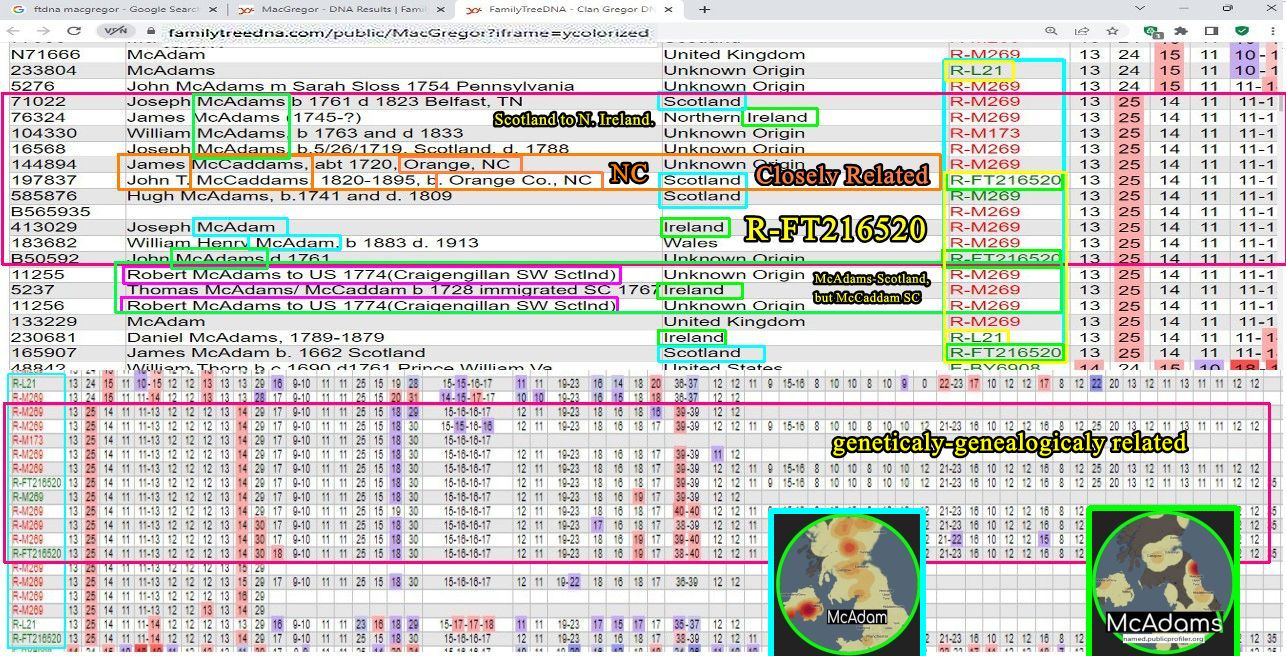Screen dimensions: 1286x656
Task: View site info via padlock icon
Action: click(x=153, y=32)
